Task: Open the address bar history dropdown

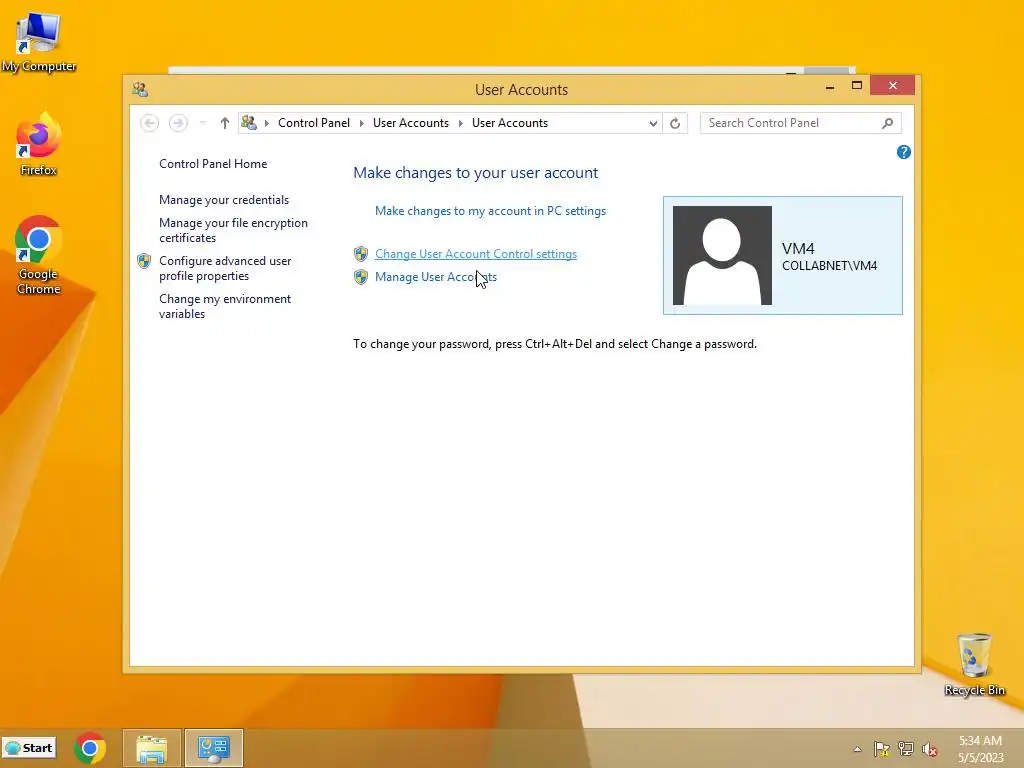Action: (x=653, y=123)
